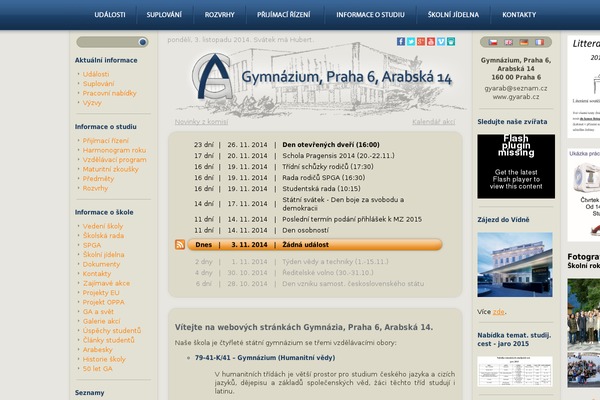Click the highlighted Dnes Žádná událost row
600x400 pixels.
(315, 245)
